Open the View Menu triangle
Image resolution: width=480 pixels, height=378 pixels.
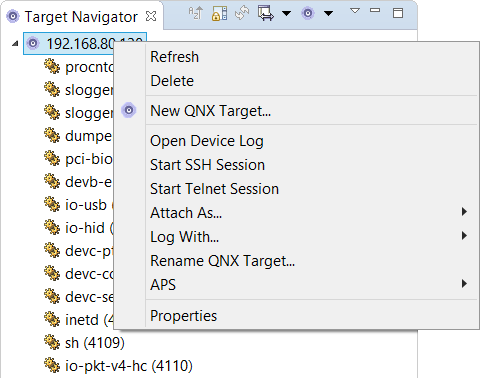pos(355,11)
